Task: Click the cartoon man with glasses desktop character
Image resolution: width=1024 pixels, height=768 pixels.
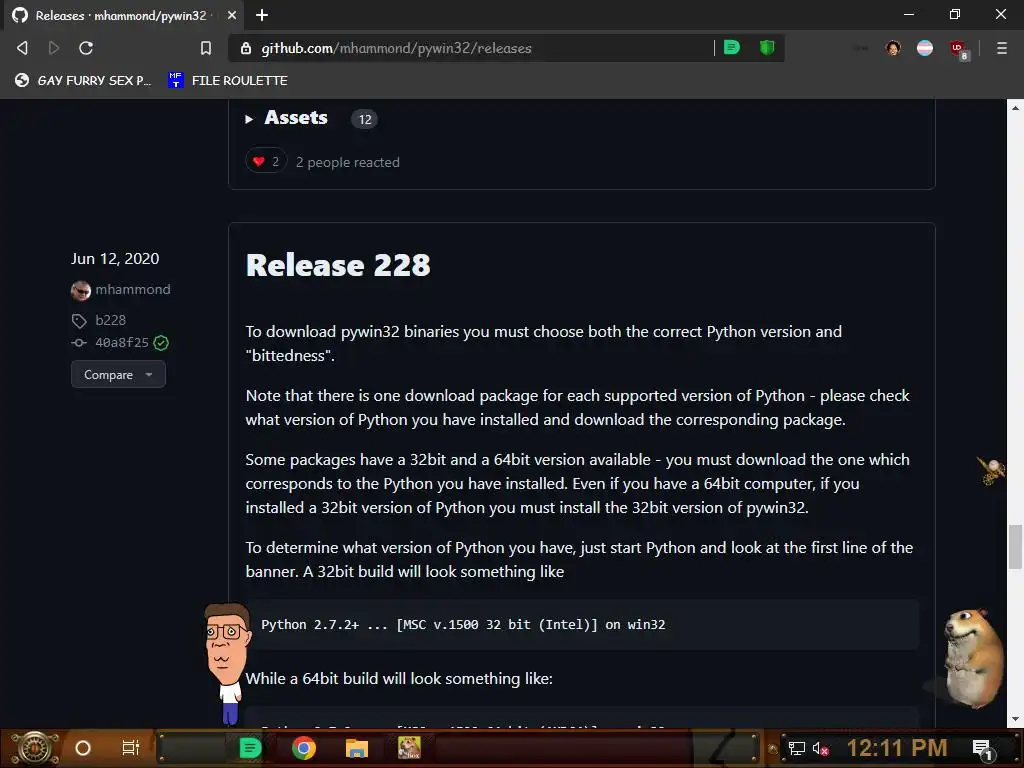Action: [227, 663]
